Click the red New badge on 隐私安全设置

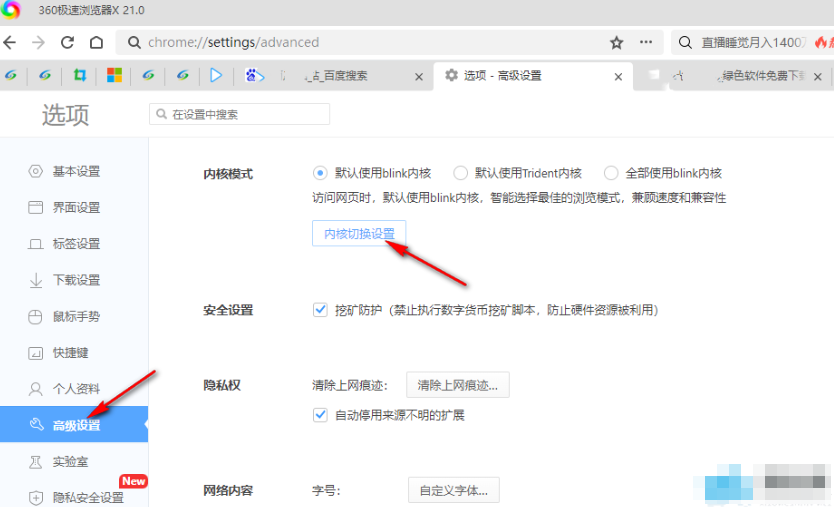pos(133,481)
